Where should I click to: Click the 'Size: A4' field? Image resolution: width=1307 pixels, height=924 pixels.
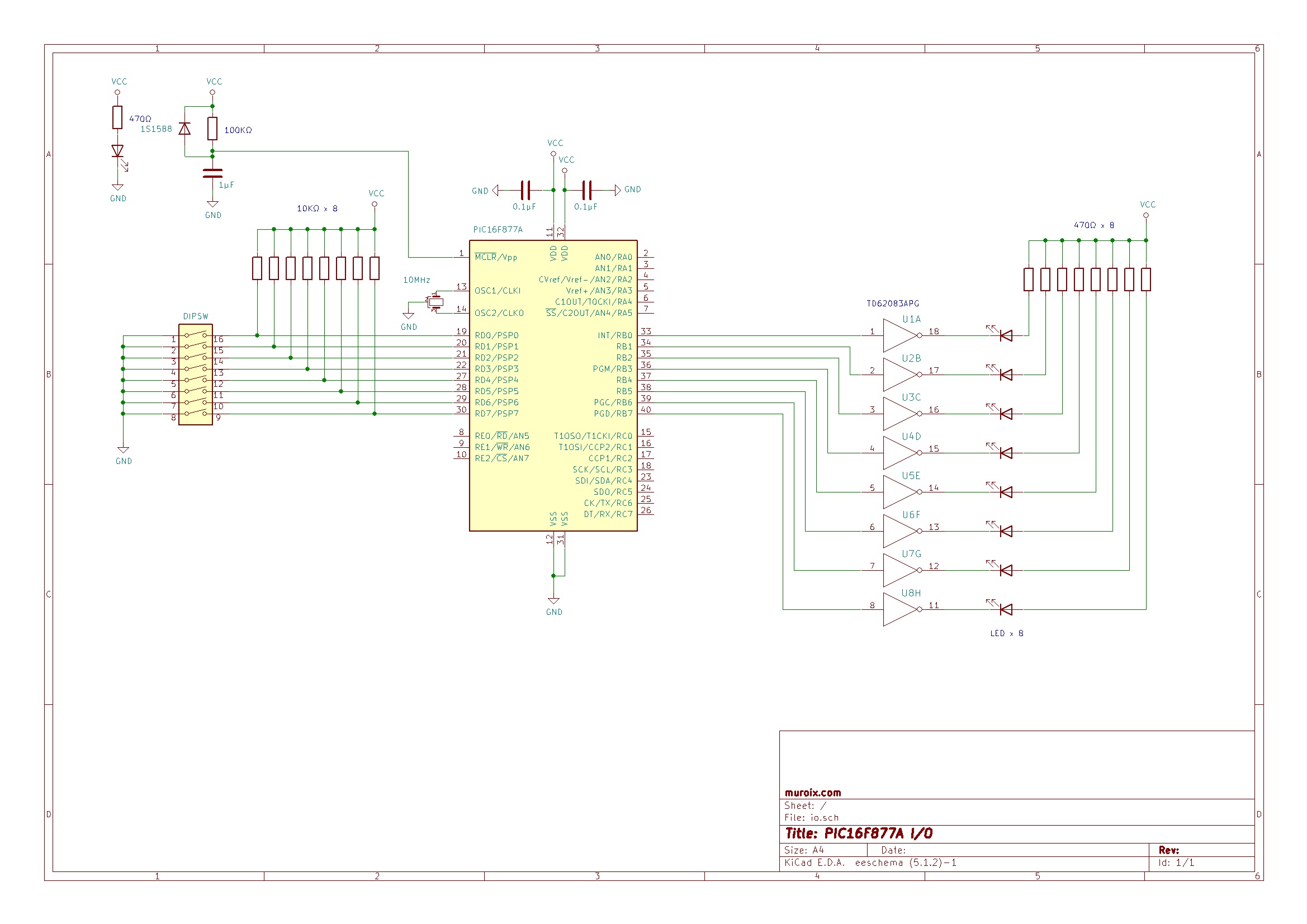click(804, 850)
